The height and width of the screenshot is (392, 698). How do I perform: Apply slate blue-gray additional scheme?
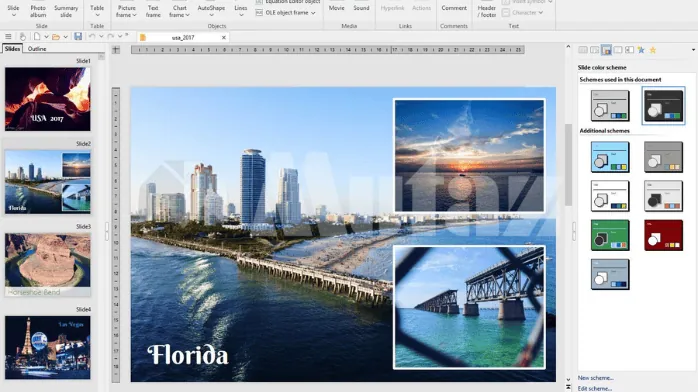point(610,274)
